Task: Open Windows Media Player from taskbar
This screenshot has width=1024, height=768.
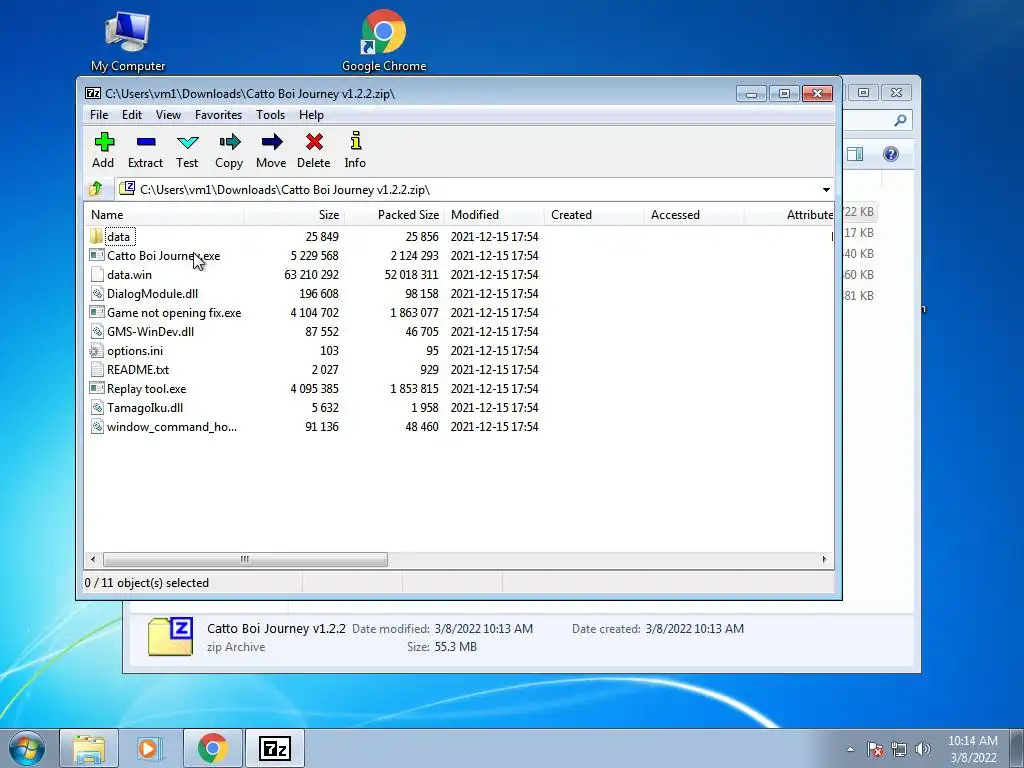Action: pos(150,748)
